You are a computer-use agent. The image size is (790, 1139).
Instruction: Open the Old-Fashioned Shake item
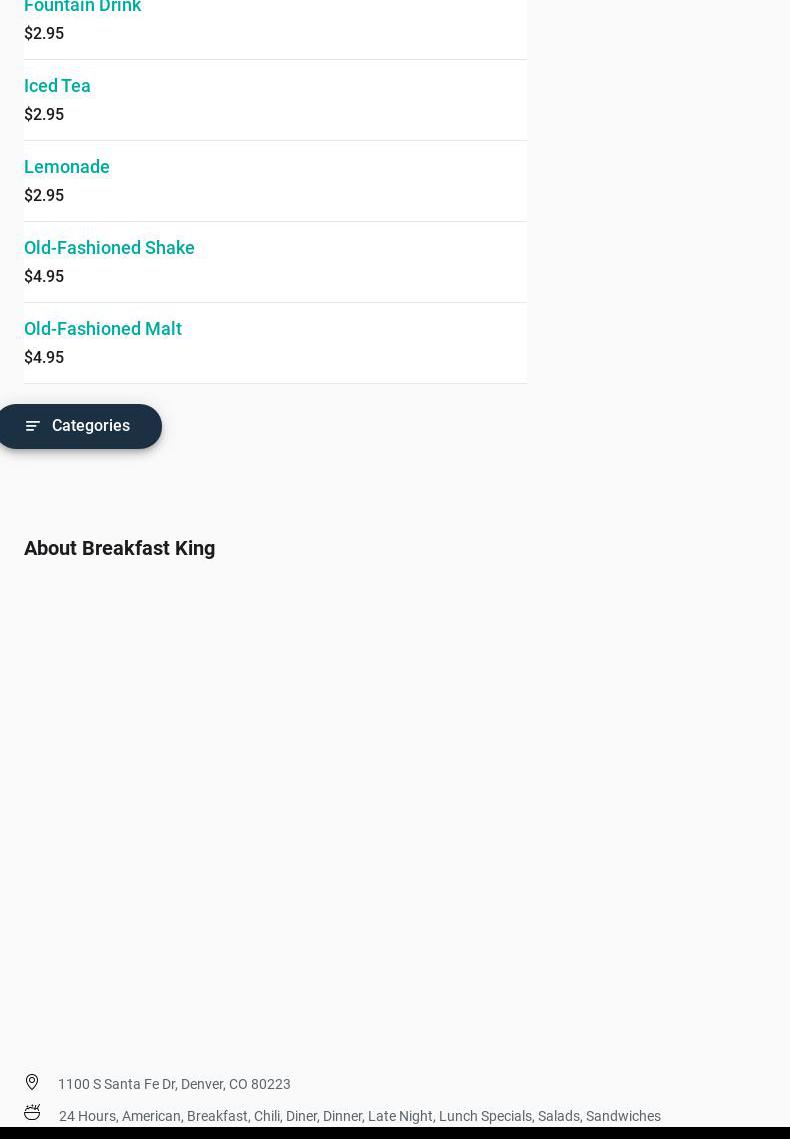tap(109, 248)
